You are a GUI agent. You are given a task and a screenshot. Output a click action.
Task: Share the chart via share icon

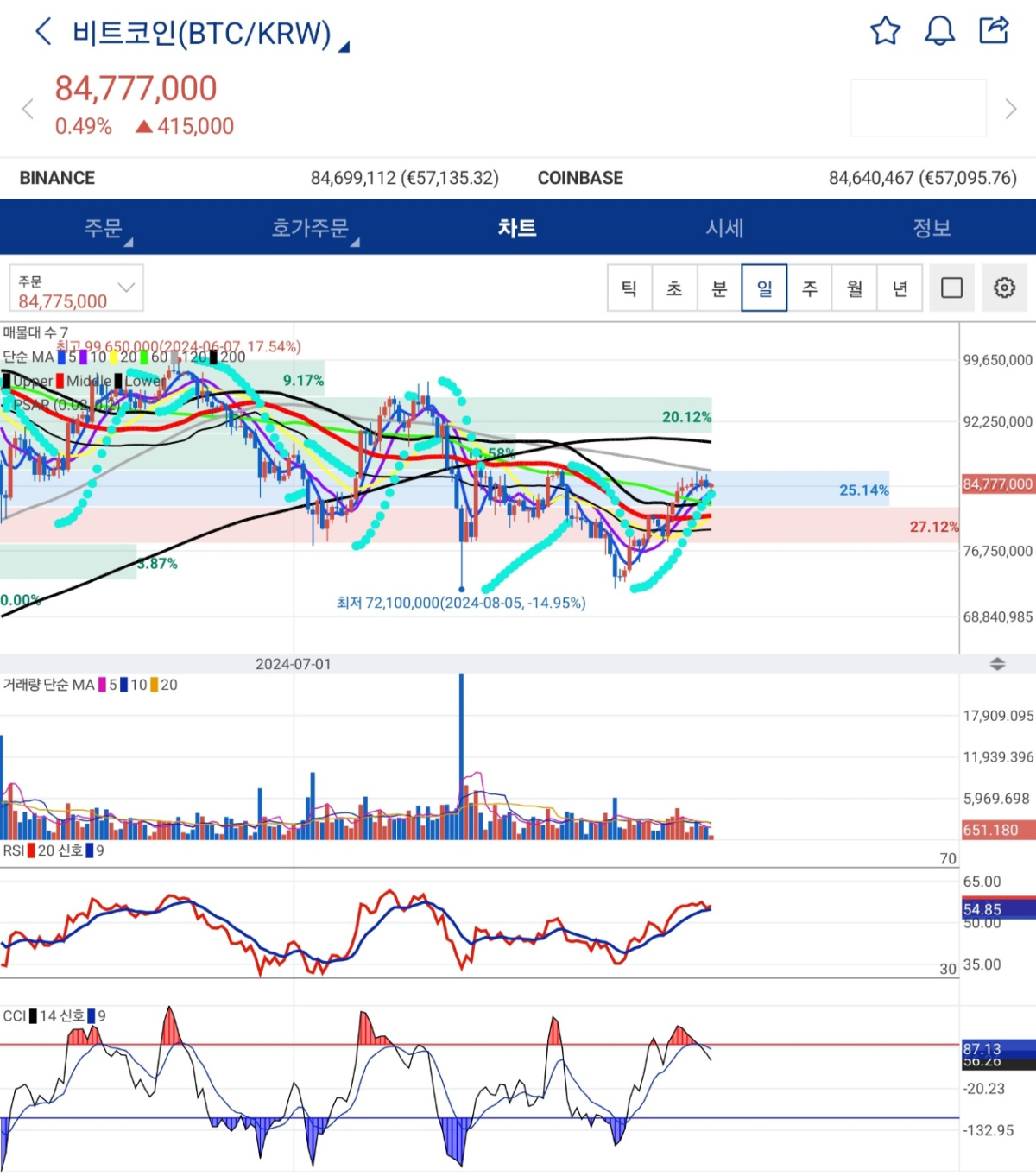(x=994, y=30)
